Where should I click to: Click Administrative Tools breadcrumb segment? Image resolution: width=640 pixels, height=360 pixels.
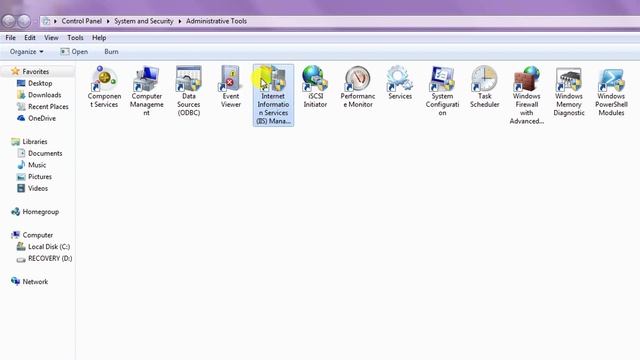pos(216,21)
